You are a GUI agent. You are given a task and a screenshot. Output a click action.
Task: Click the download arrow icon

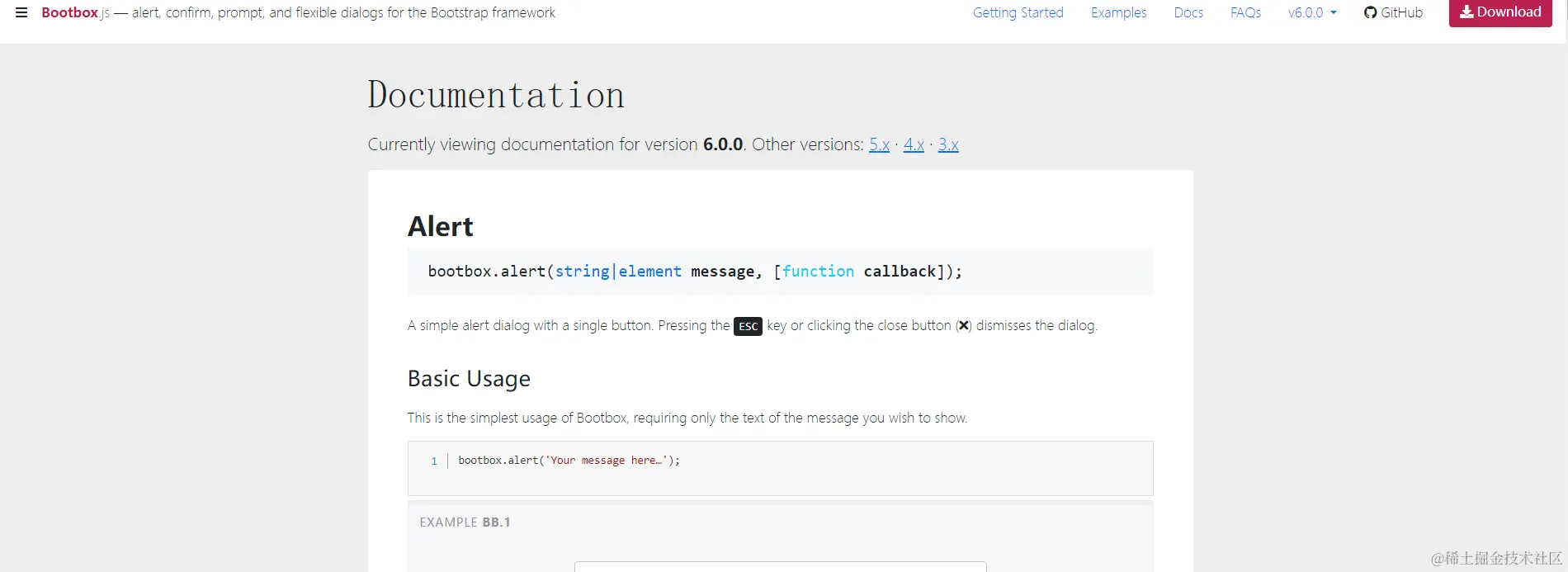(x=1466, y=12)
